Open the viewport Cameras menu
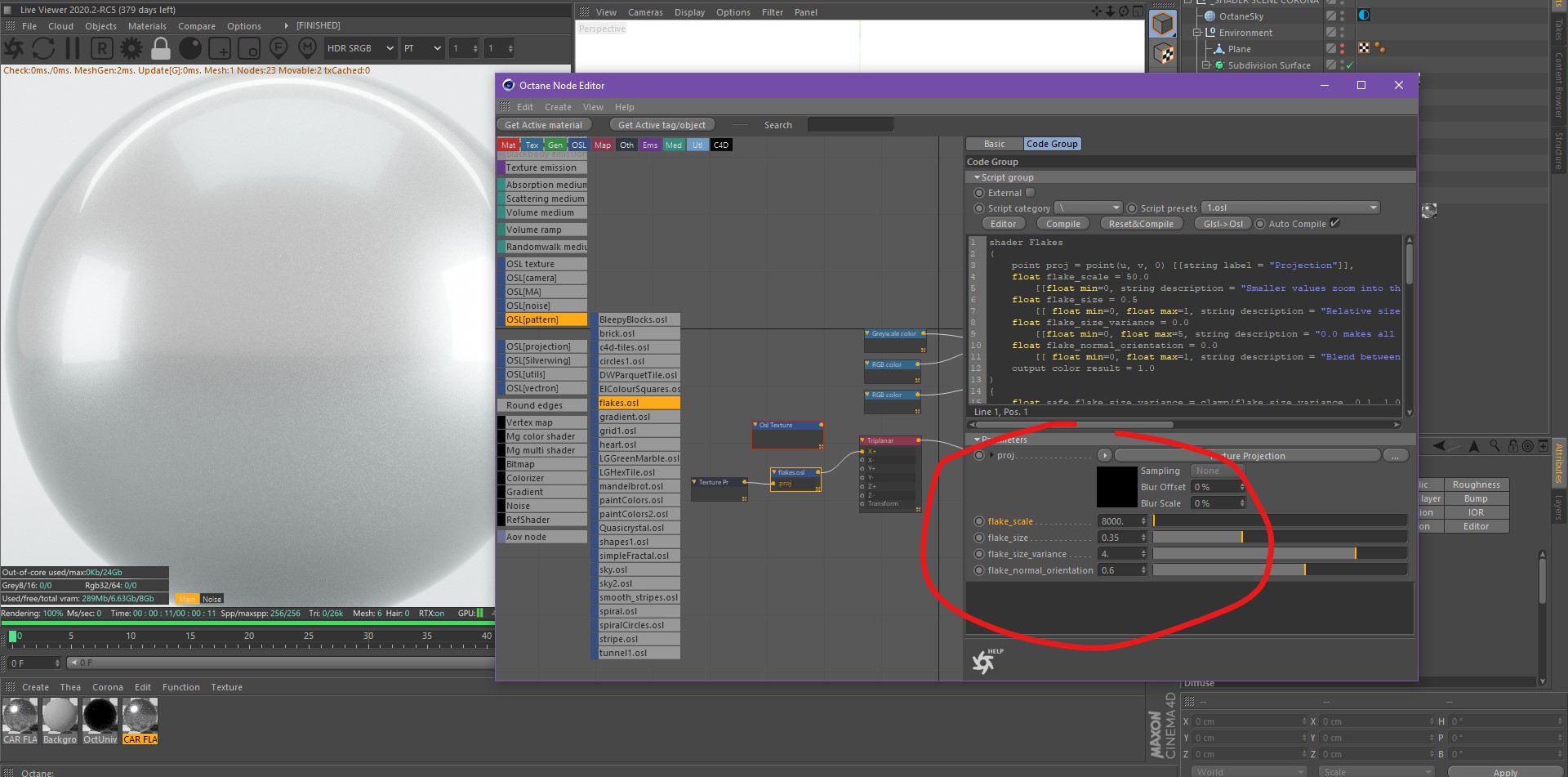1568x777 pixels. click(x=645, y=12)
